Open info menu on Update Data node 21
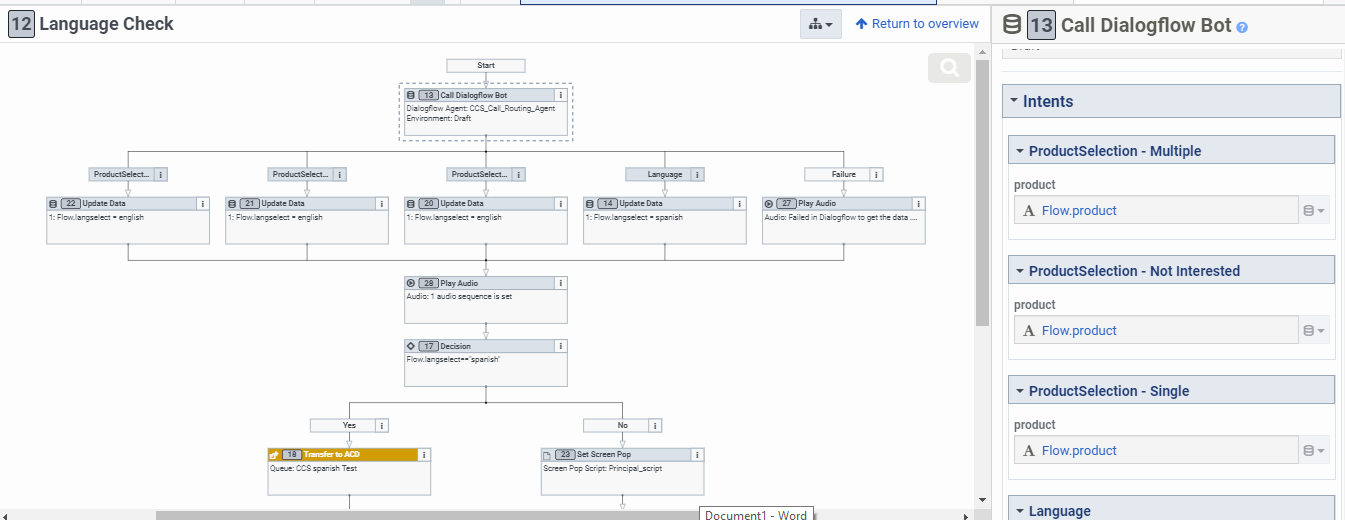 [x=381, y=203]
